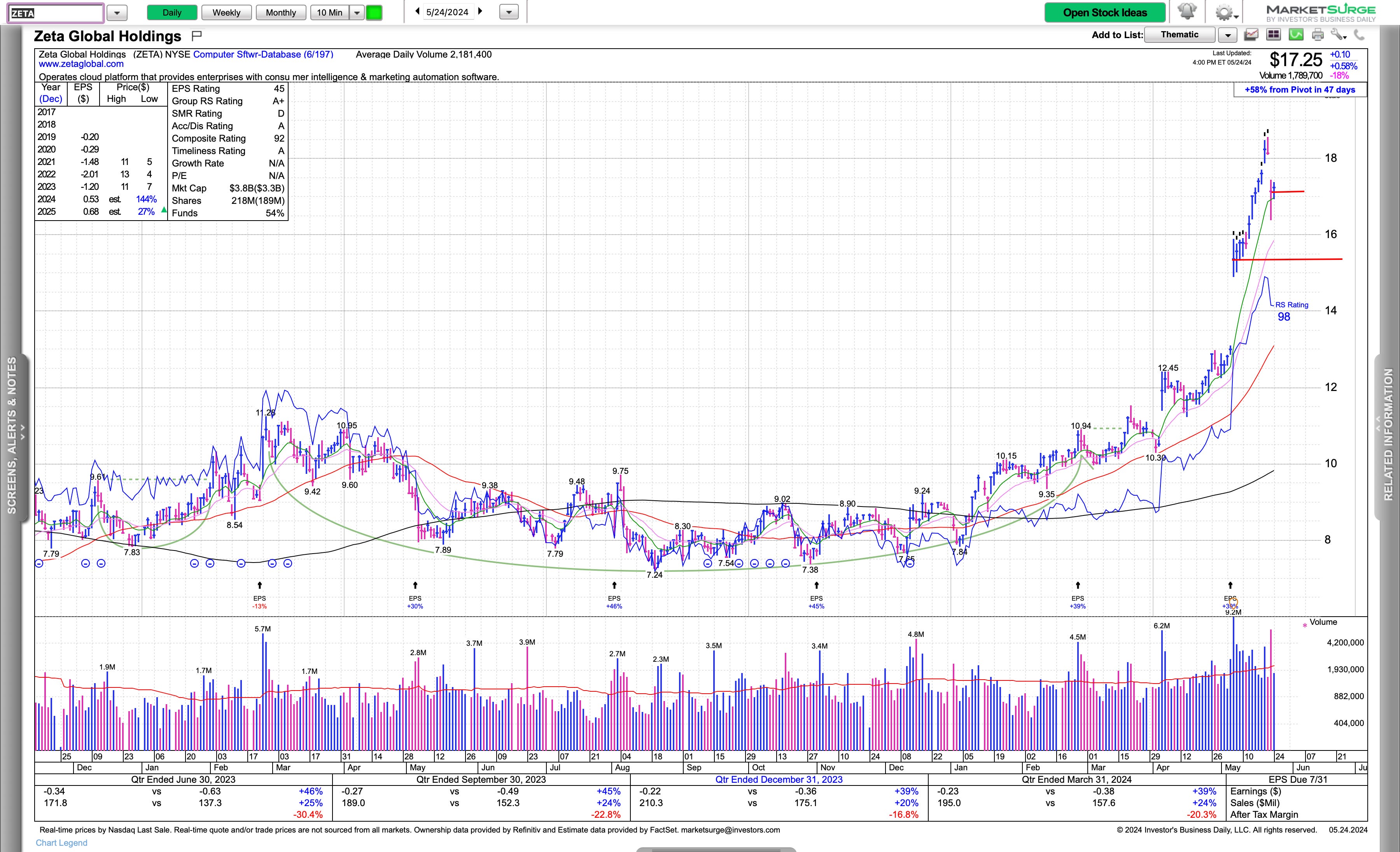This screenshot has width=1400, height=852.
Task: Step forward one date with right arrow
Action: pos(481,11)
